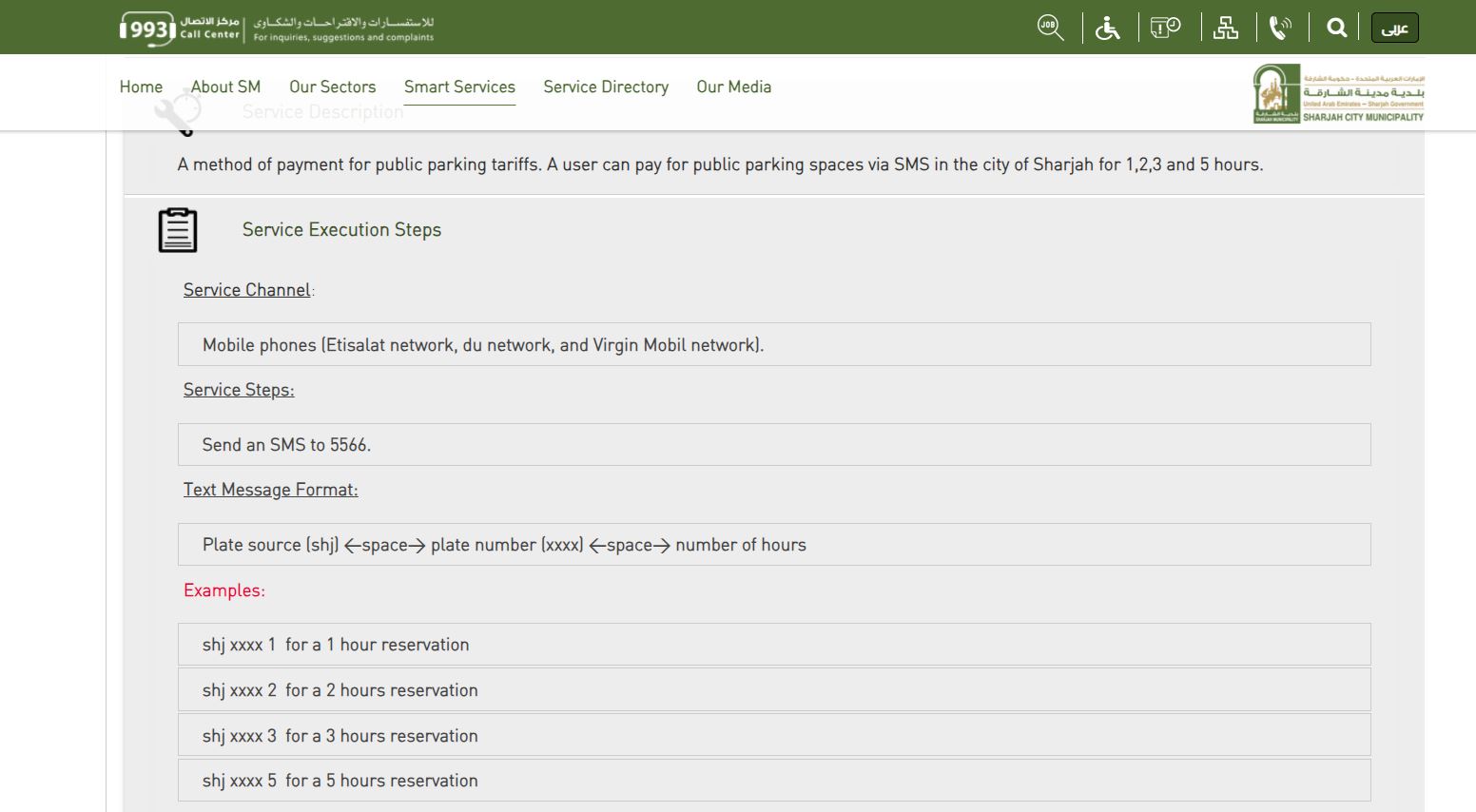1476x812 pixels.
Task: Open the search magnifier icon
Action: 1336,28
